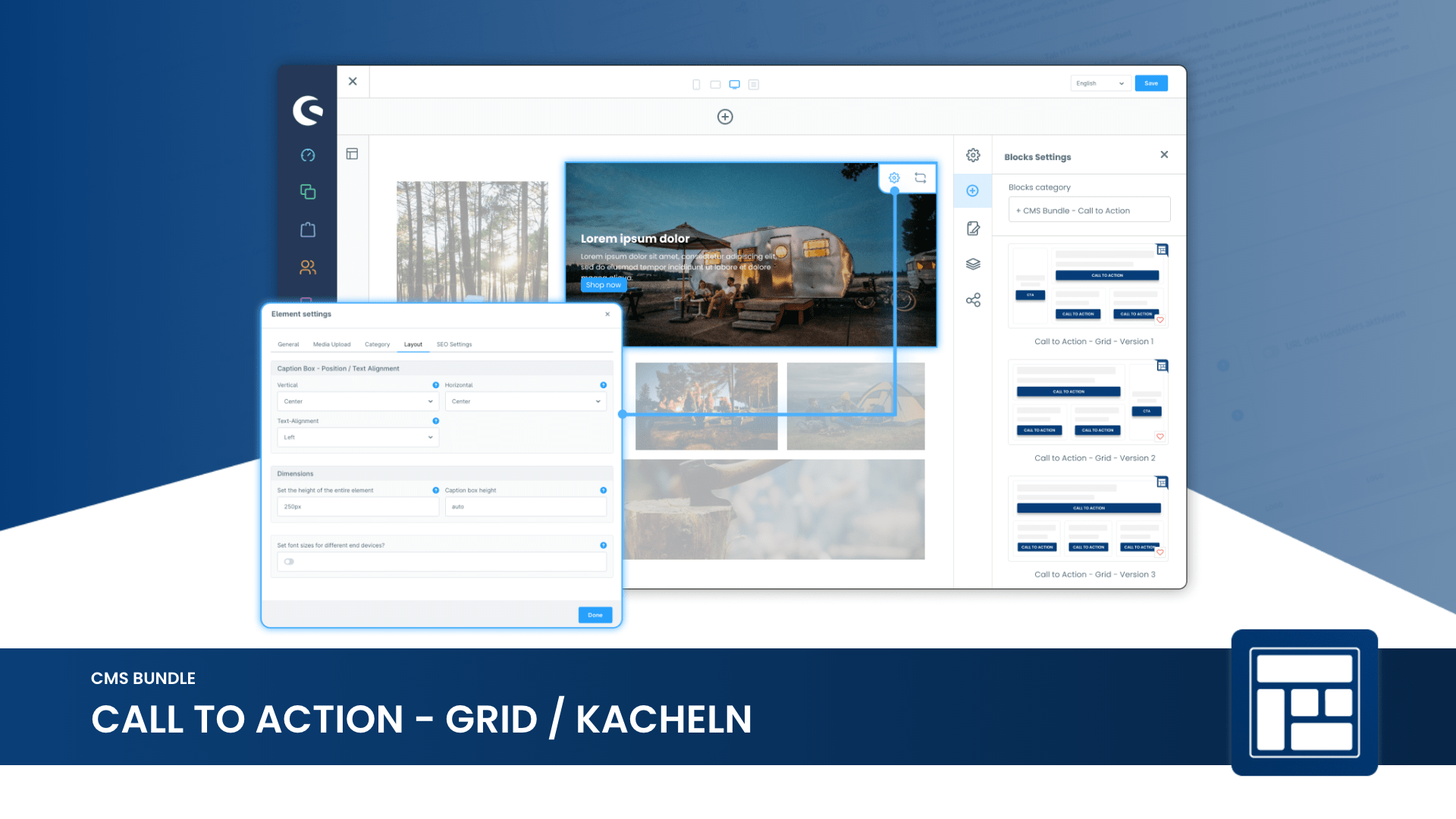Screen dimensions: 1456x819
Task: Open the Customers people icon
Action: click(x=308, y=267)
